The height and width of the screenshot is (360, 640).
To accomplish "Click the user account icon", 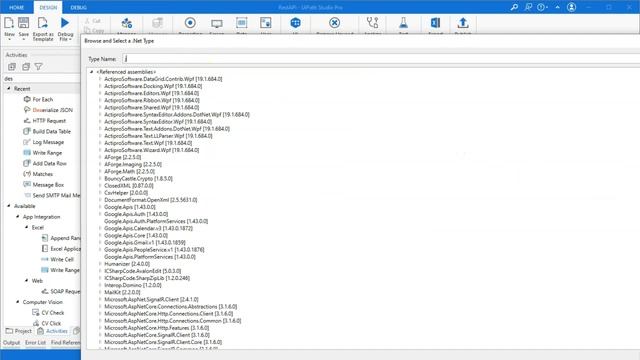I will click(571, 7).
